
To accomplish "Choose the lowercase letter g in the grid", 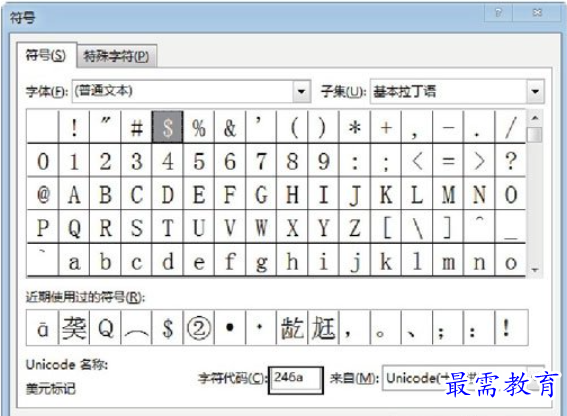I will click(x=261, y=260).
